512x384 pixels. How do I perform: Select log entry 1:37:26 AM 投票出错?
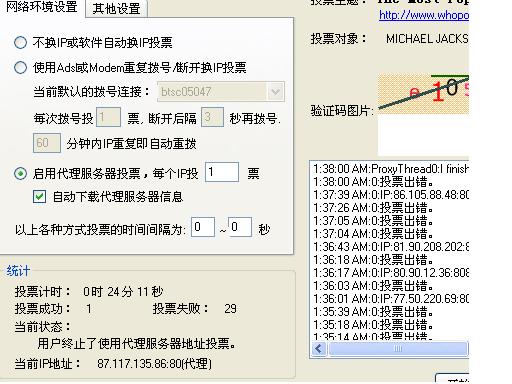373,208
